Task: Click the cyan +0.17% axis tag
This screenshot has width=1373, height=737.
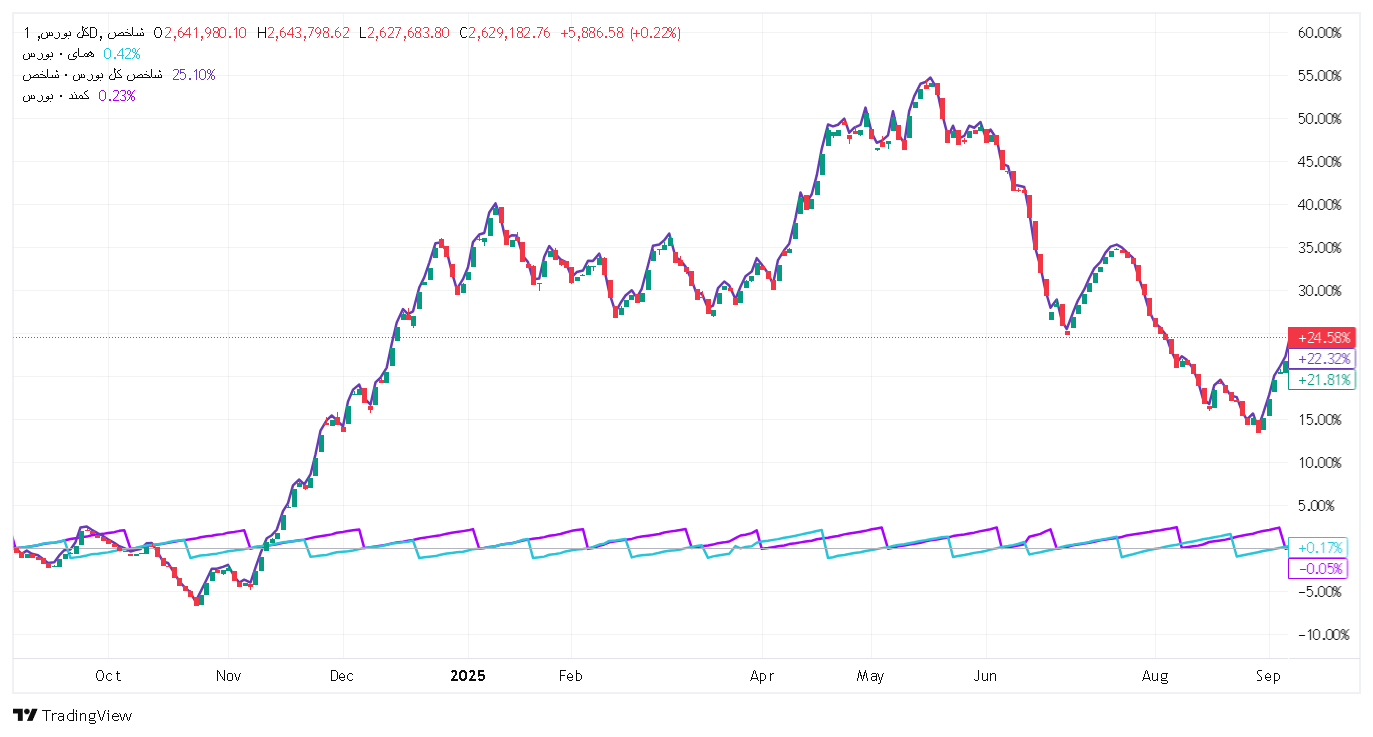Action: click(1322, 547)
